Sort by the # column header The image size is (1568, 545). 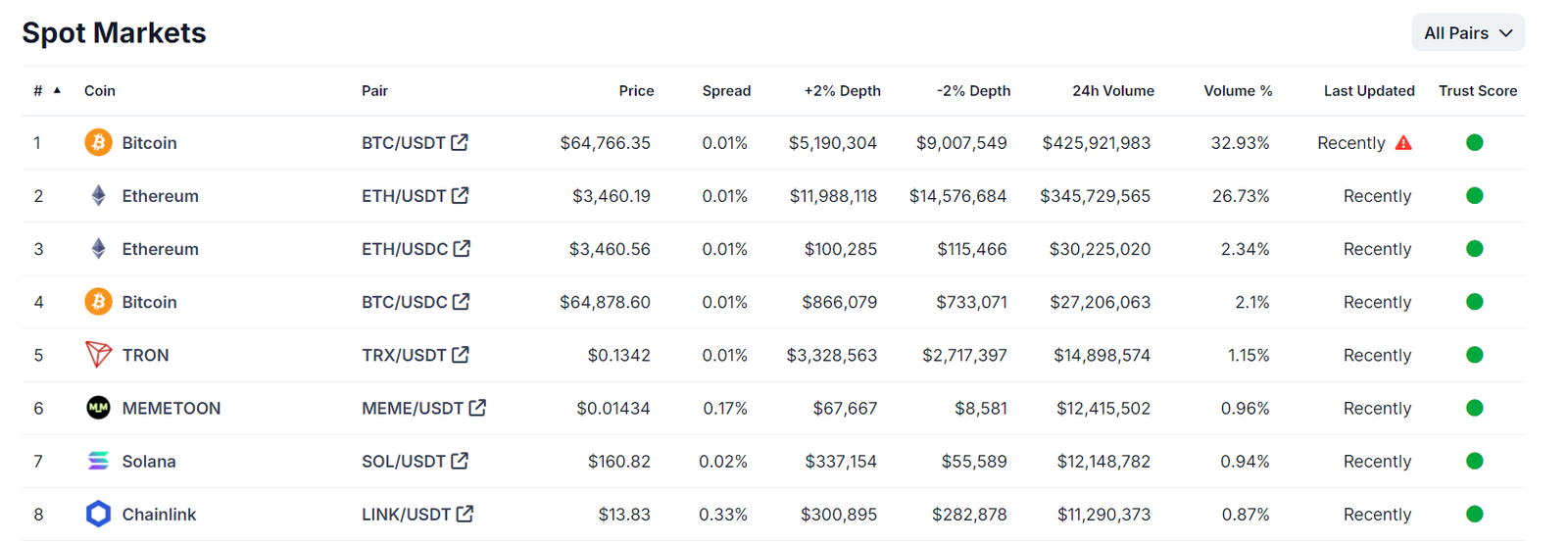[x=47, y=90]
